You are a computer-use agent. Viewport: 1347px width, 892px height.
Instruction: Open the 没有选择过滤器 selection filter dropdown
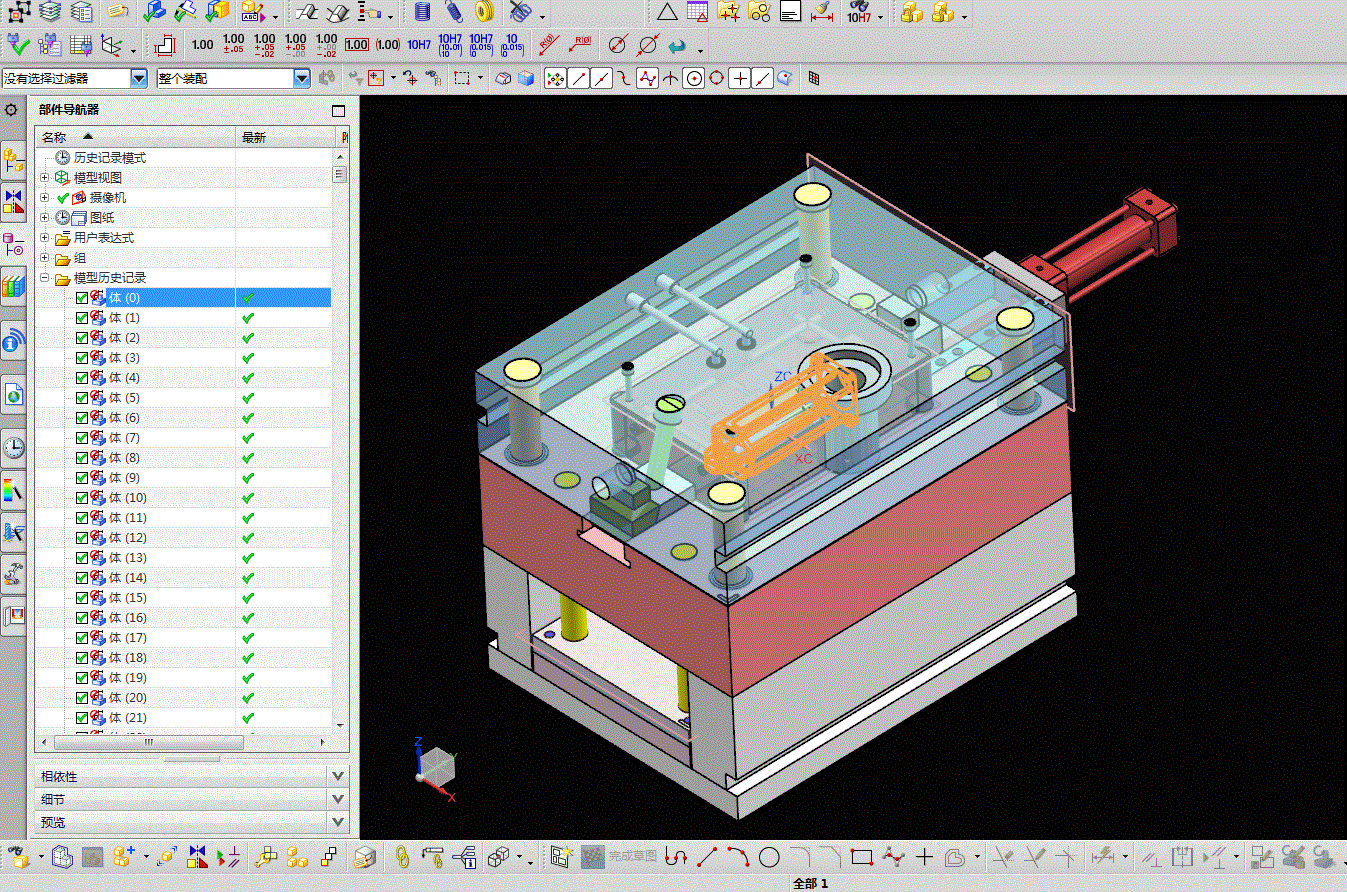(138, 78)
